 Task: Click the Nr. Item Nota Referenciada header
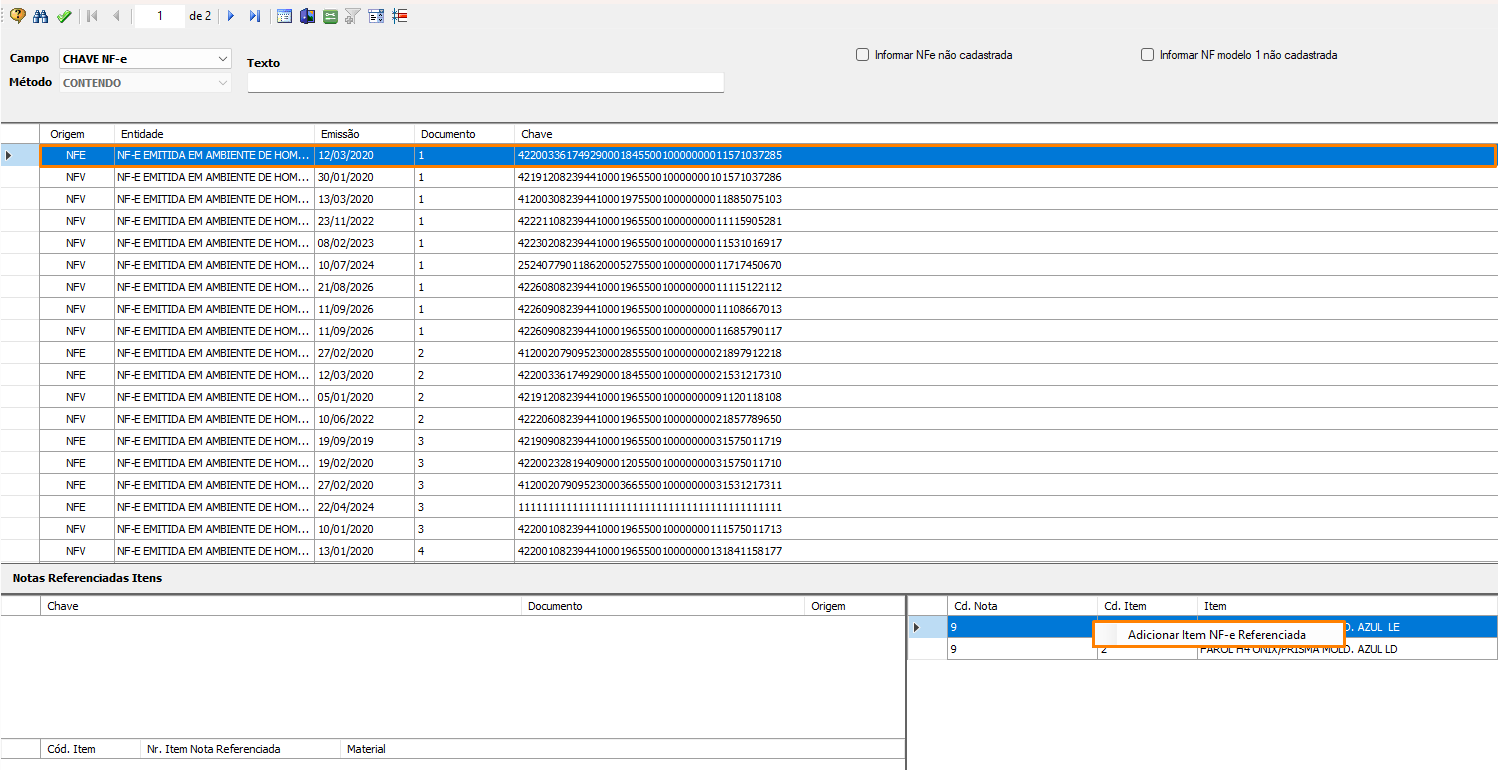(240, 749)
